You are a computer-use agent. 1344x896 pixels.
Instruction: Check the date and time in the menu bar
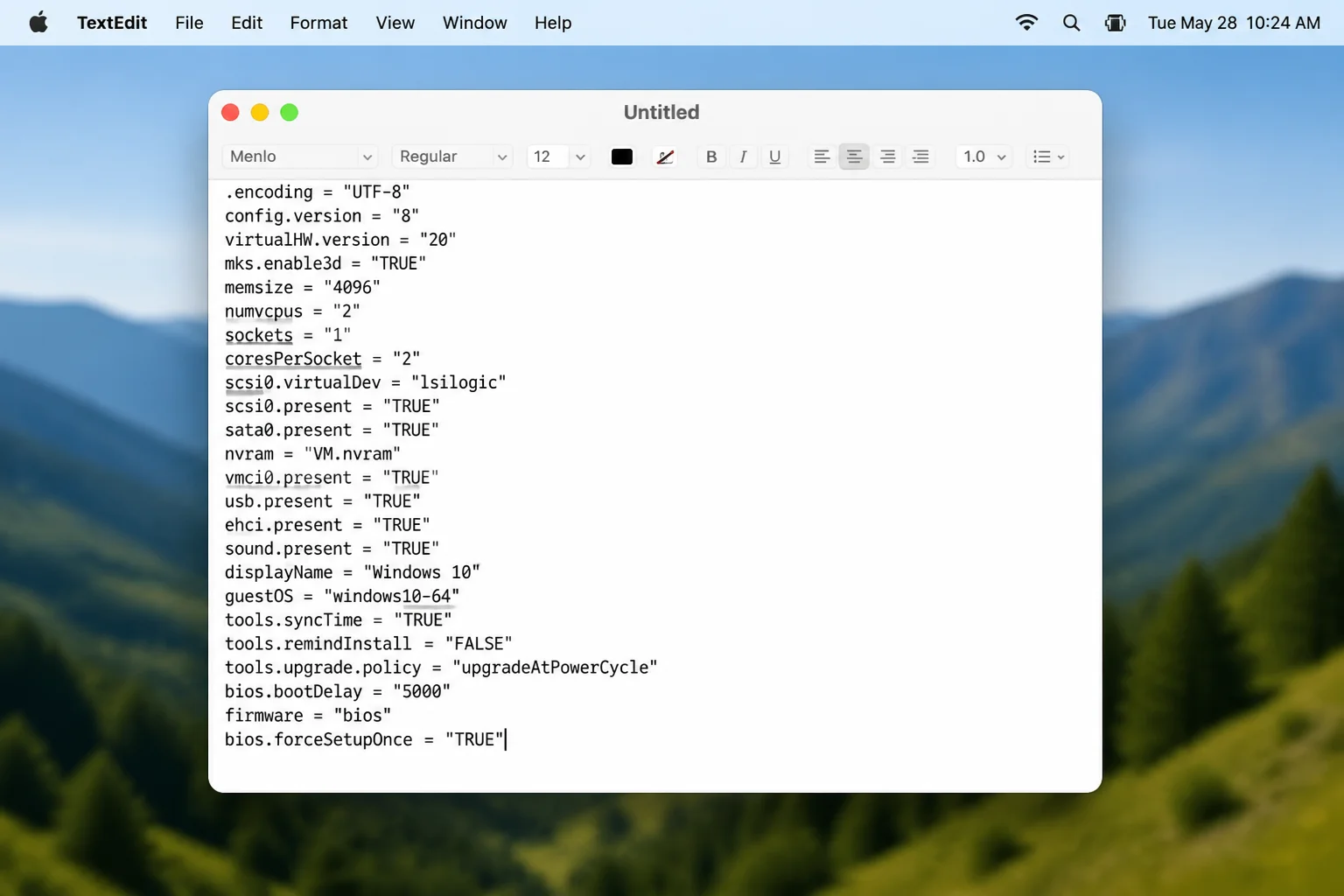(x=1234, y=23)
